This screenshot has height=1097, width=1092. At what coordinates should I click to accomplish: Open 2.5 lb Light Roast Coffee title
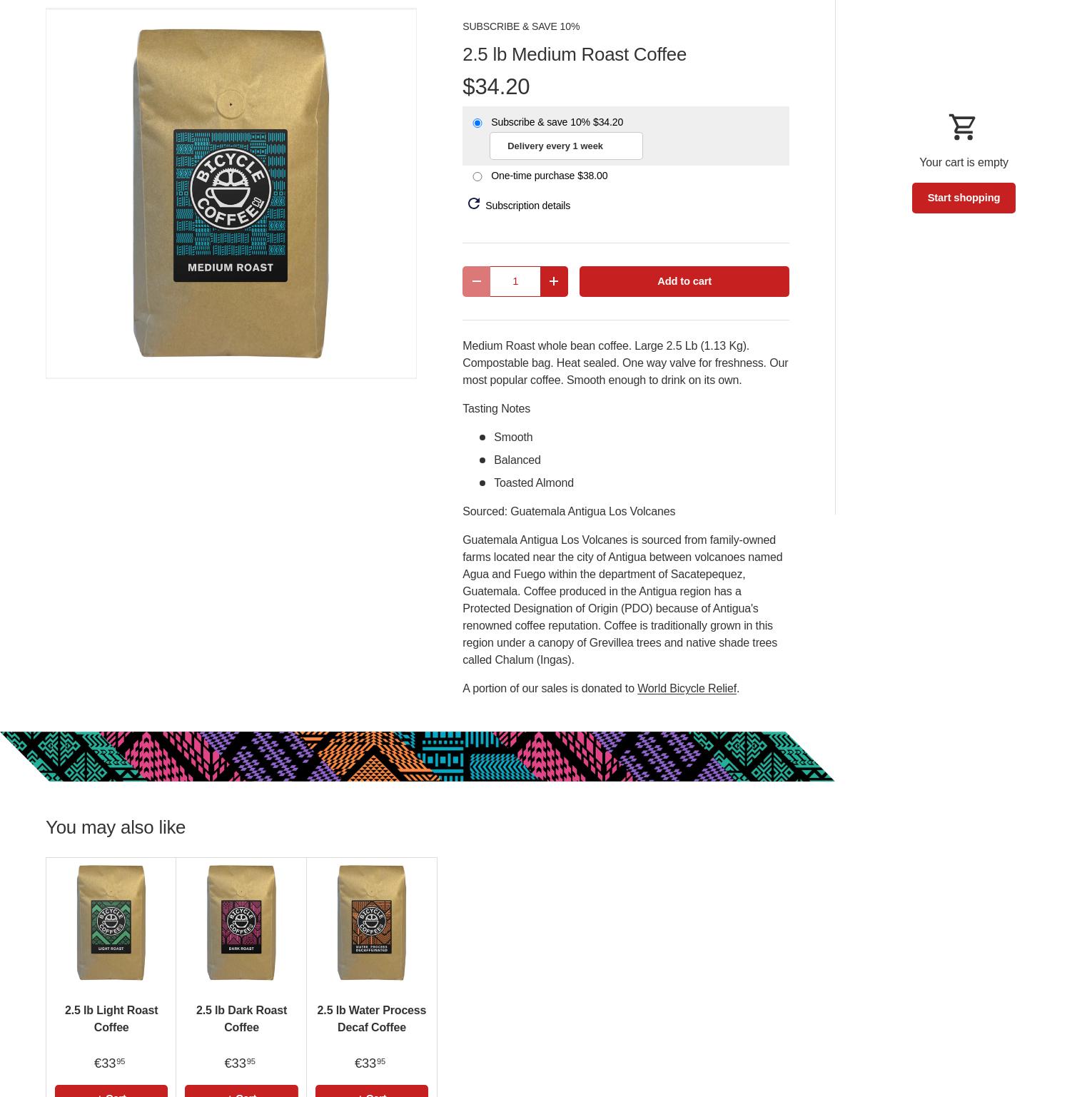(111, 1018)
